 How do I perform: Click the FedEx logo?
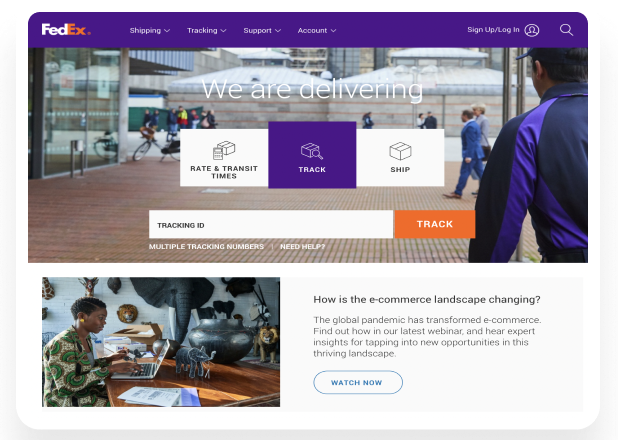pos(66,30)
